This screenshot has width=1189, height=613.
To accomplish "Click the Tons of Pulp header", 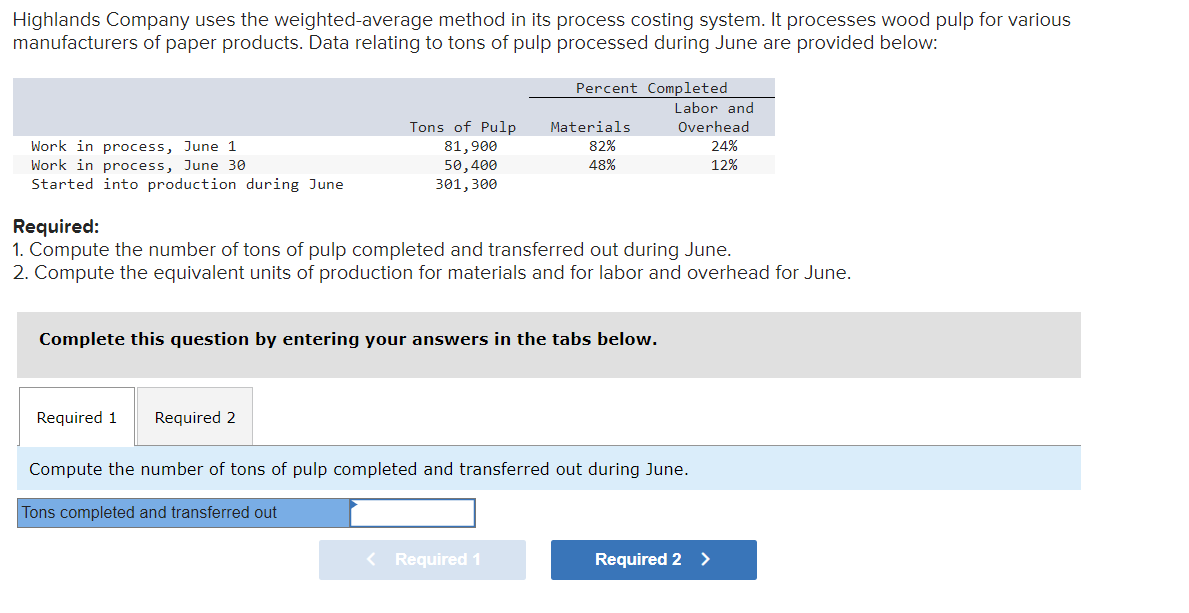I will point(462,126).
